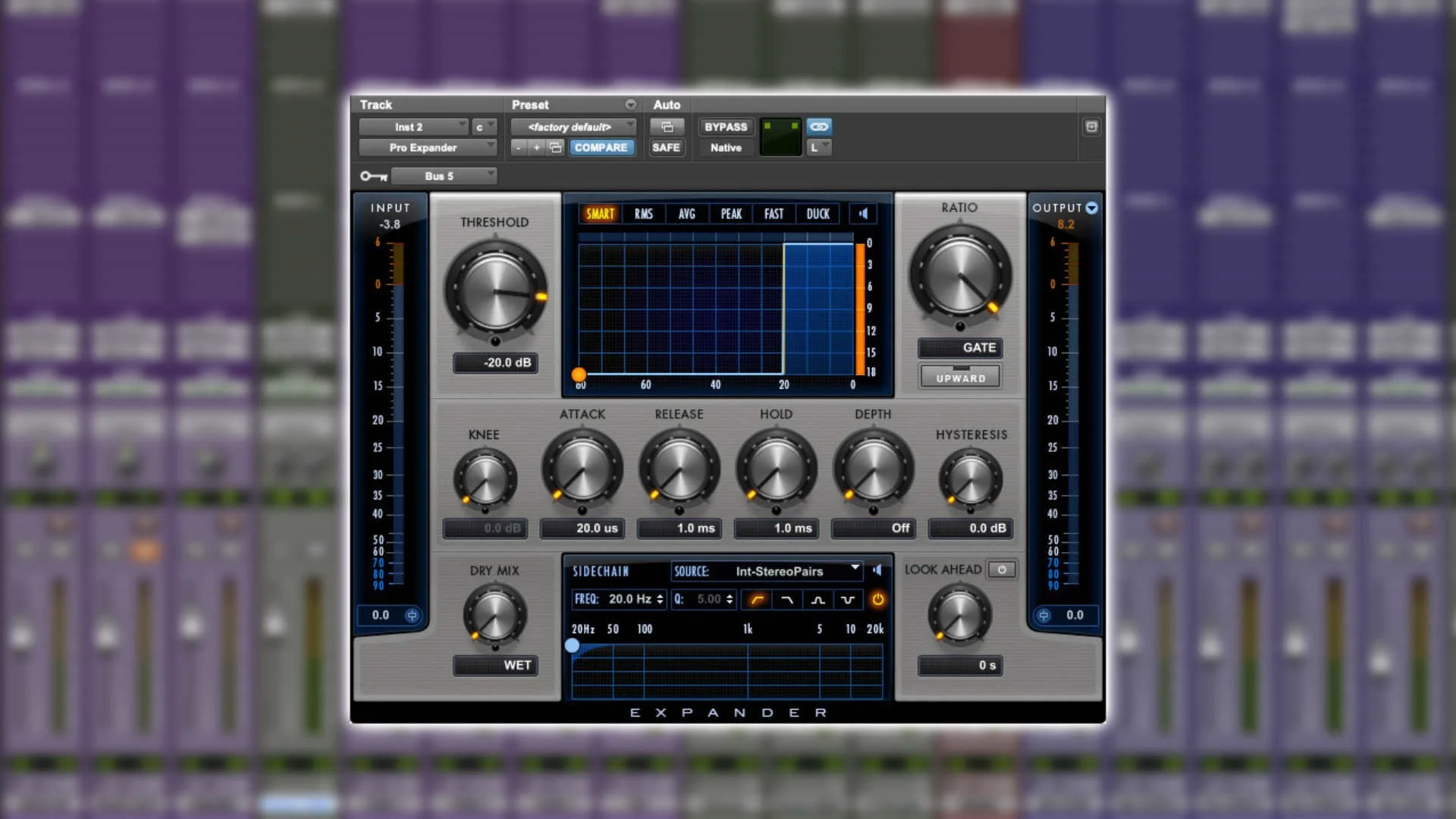1456x819 pixels.
Task: Click the key input icon beside Bus 5
Action: point(373,175)
